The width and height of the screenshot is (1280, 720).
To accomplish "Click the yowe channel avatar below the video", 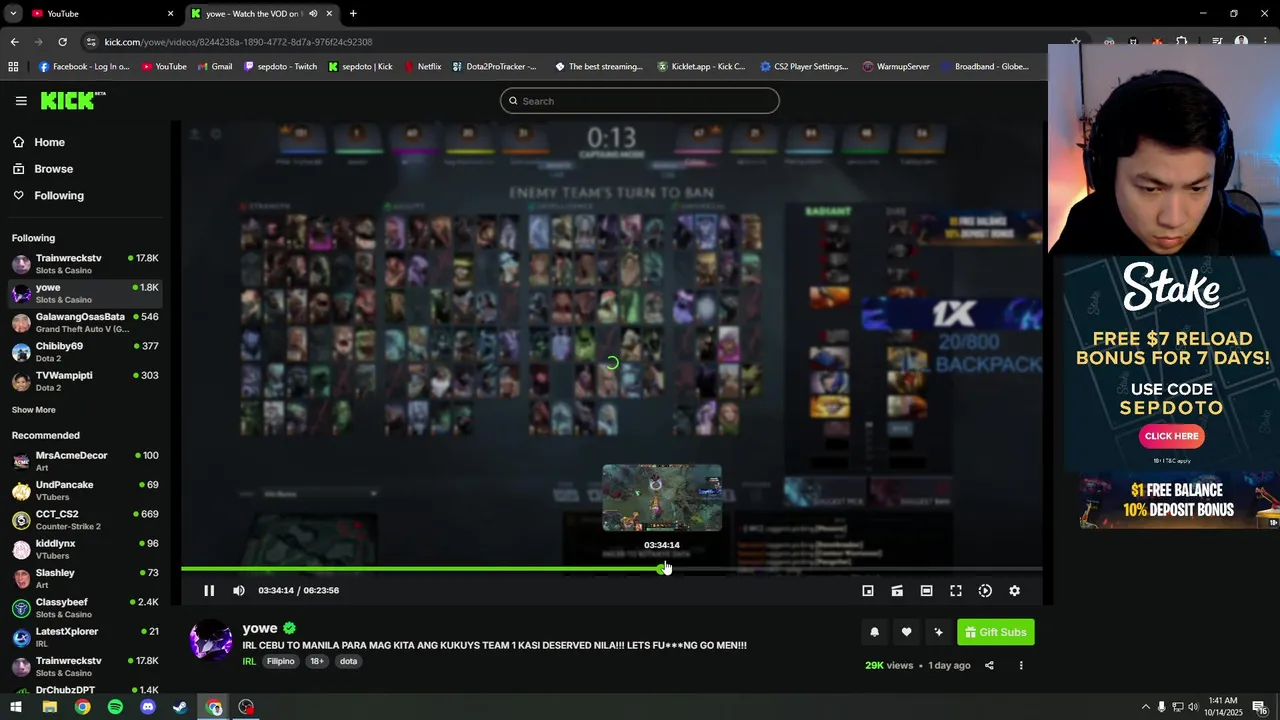I will (x=211, y=641).
